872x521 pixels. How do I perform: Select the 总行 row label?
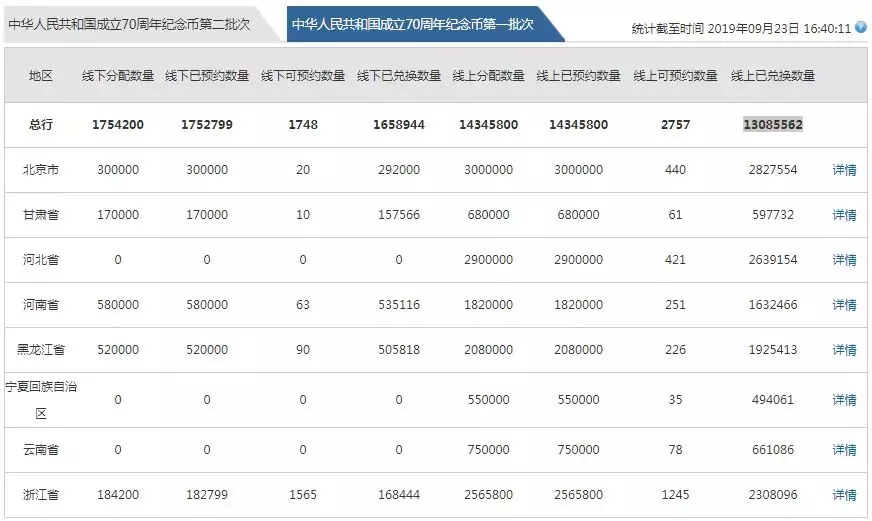point(41,125)
